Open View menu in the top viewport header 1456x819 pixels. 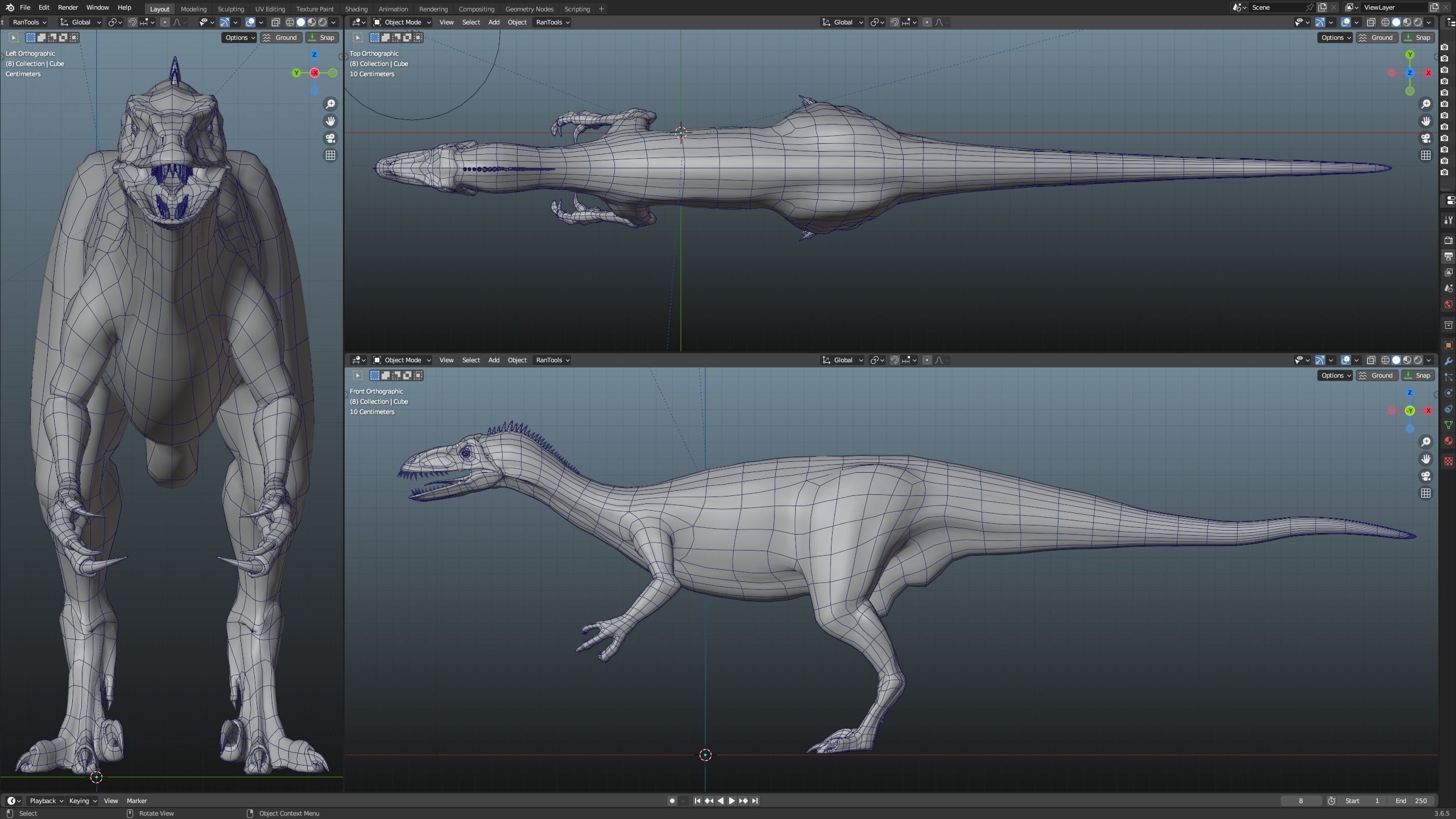point(446,22)
